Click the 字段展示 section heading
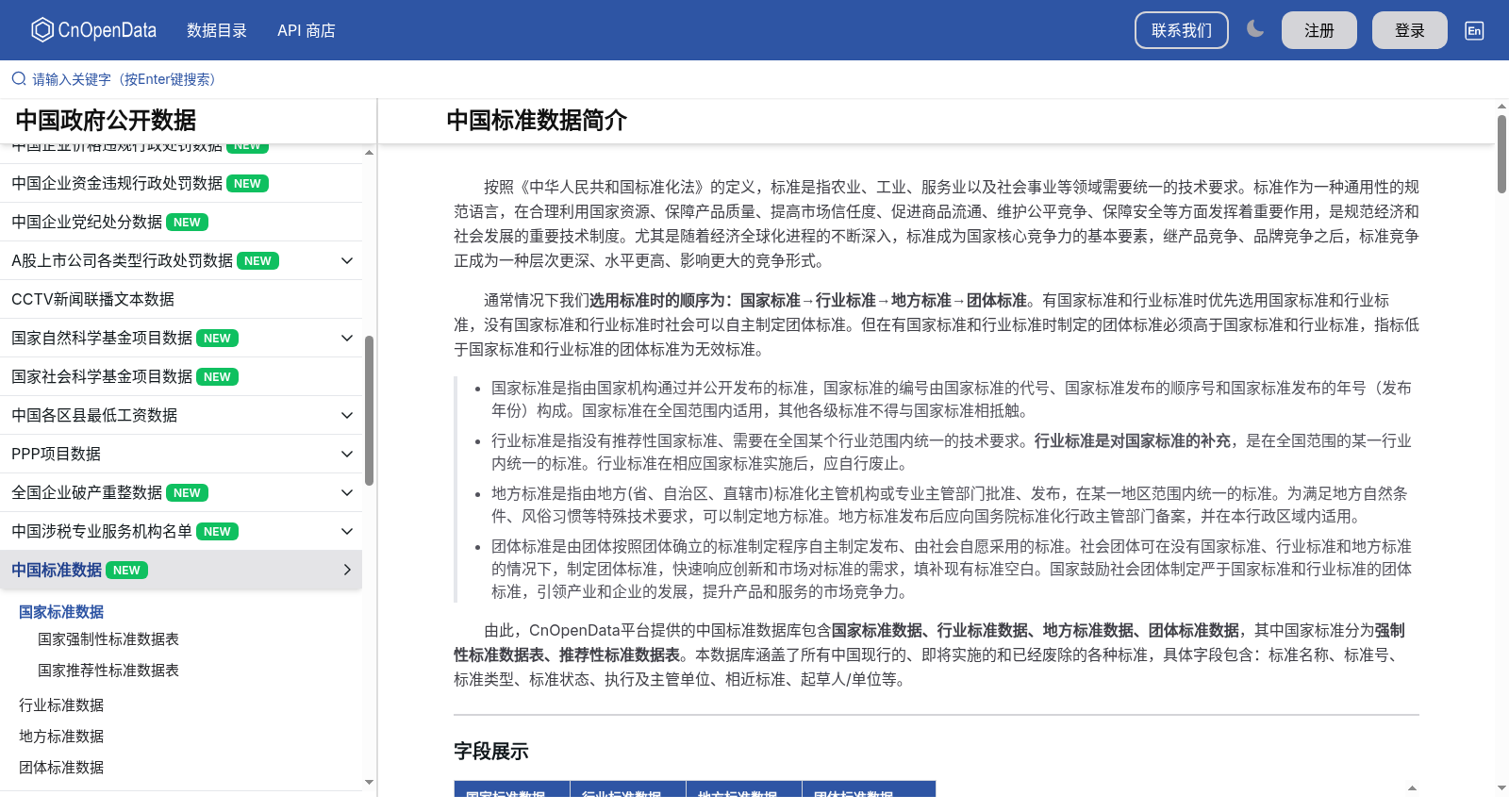This screenshot has height=812, width=1509. click(491, 752)
